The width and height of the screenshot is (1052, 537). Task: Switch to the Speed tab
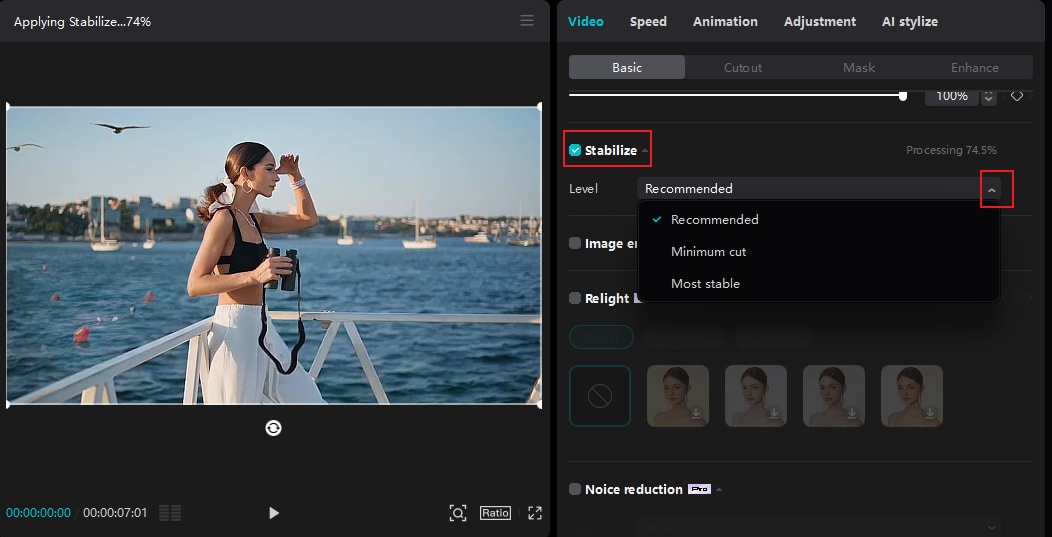click(x=648, y=21)
